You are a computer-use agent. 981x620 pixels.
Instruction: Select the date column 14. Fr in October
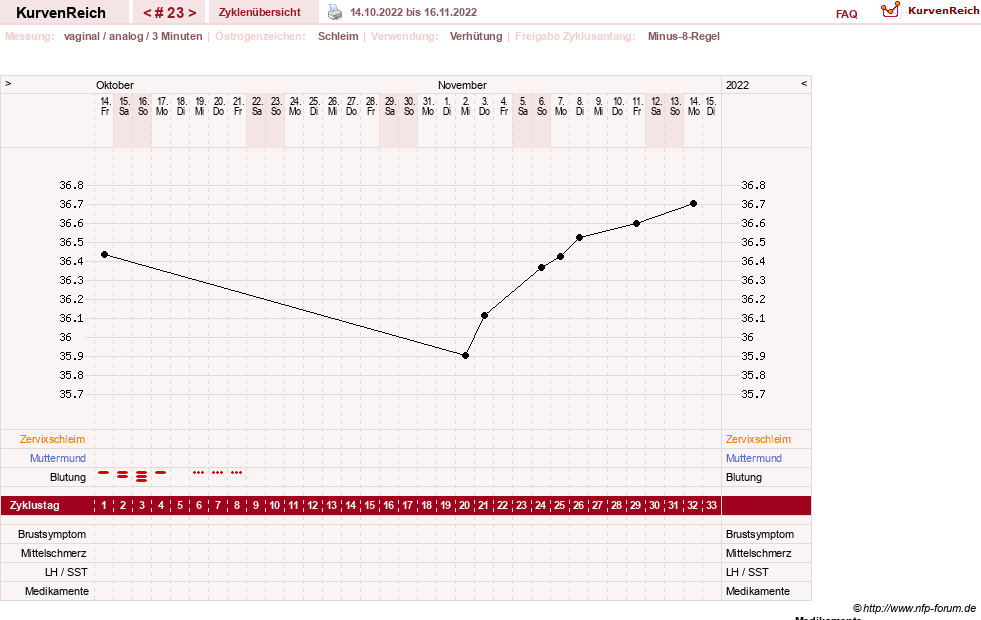(x=105, y=106)
